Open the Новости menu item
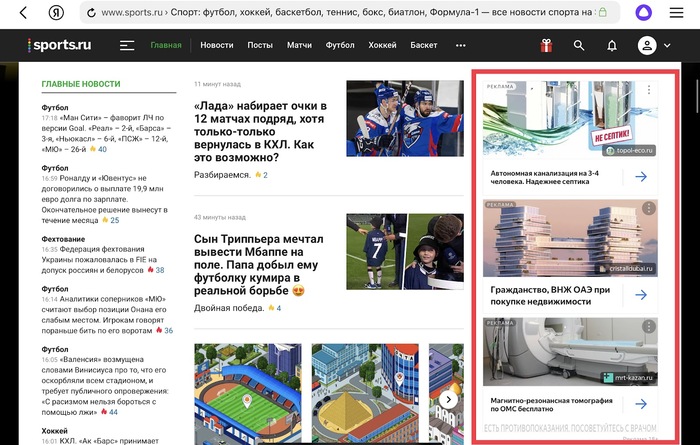 pos(217,45)
